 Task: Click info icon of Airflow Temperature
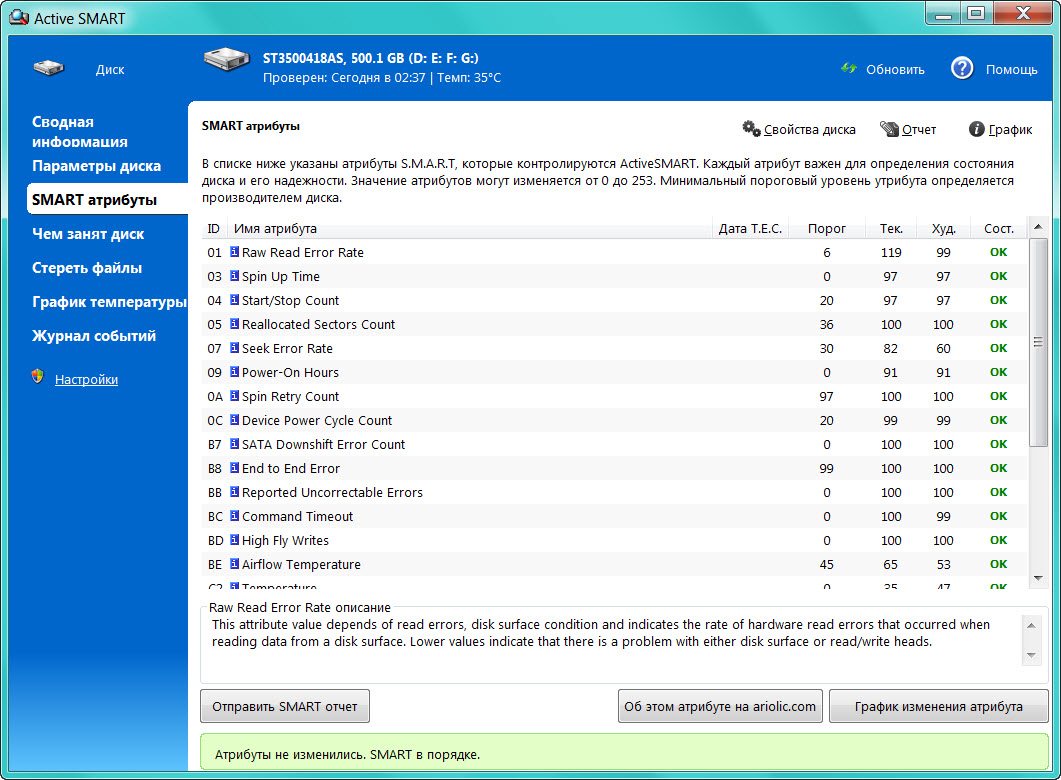click(234, 564)
